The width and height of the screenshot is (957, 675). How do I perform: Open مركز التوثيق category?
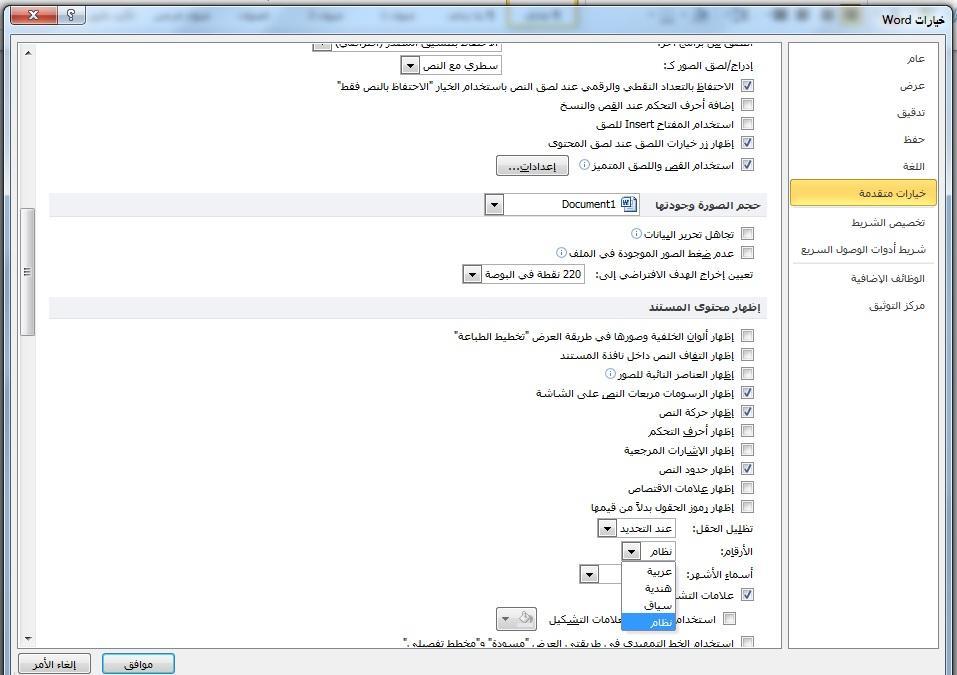[x=863, y=305]
